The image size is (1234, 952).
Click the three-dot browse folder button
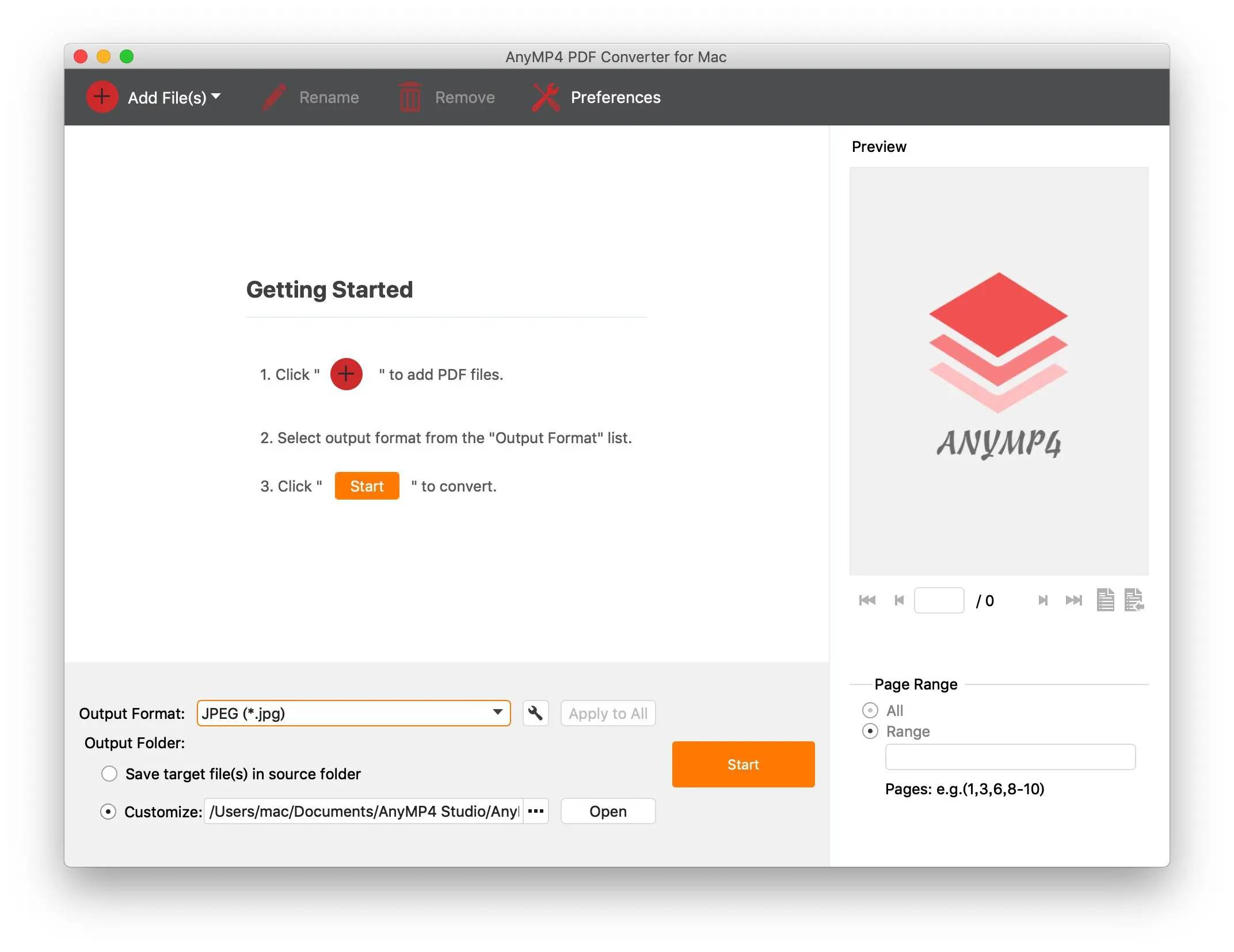(x=536, y=811)
